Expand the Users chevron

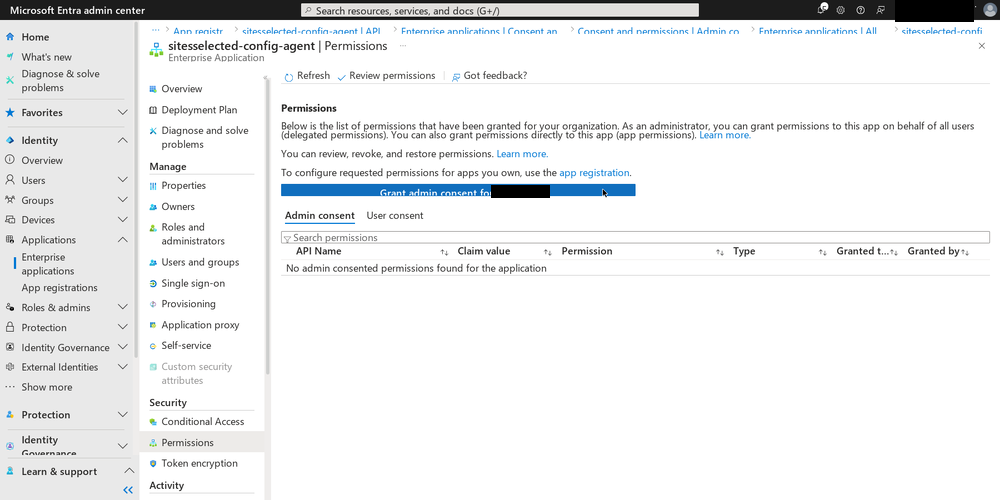point(123,180)
